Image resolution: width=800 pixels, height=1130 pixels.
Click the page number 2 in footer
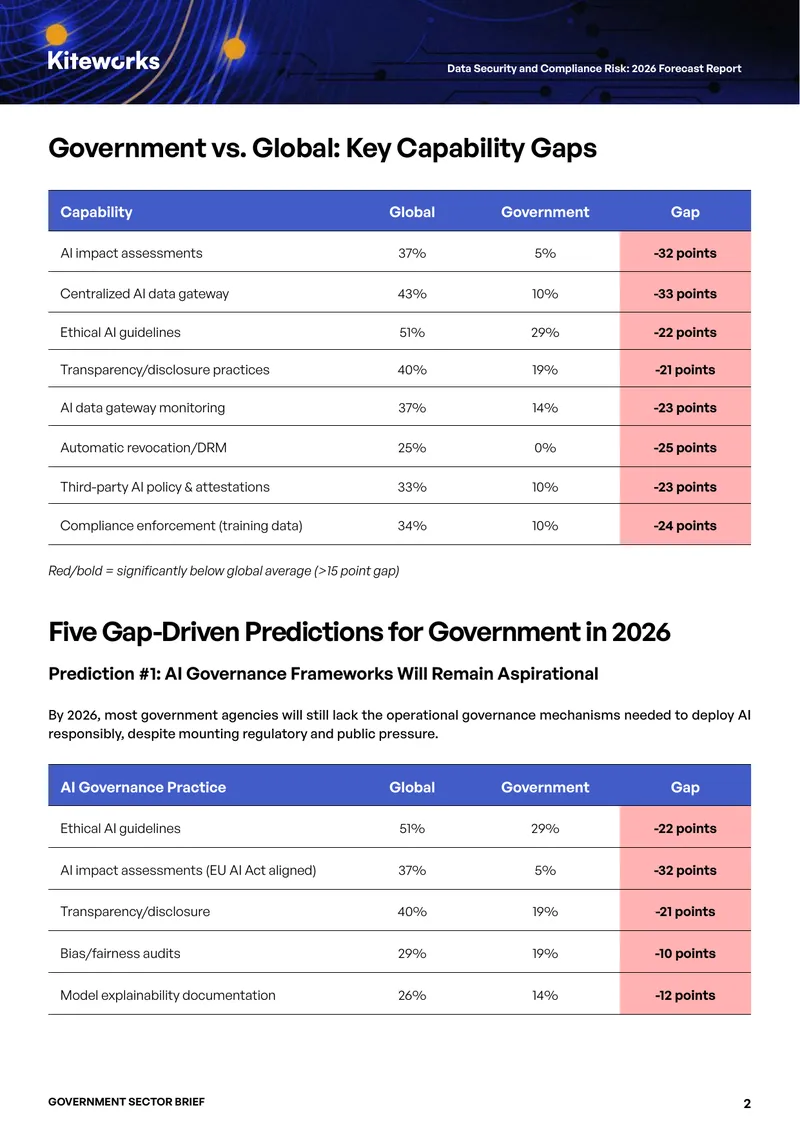tap(747, 1103)
